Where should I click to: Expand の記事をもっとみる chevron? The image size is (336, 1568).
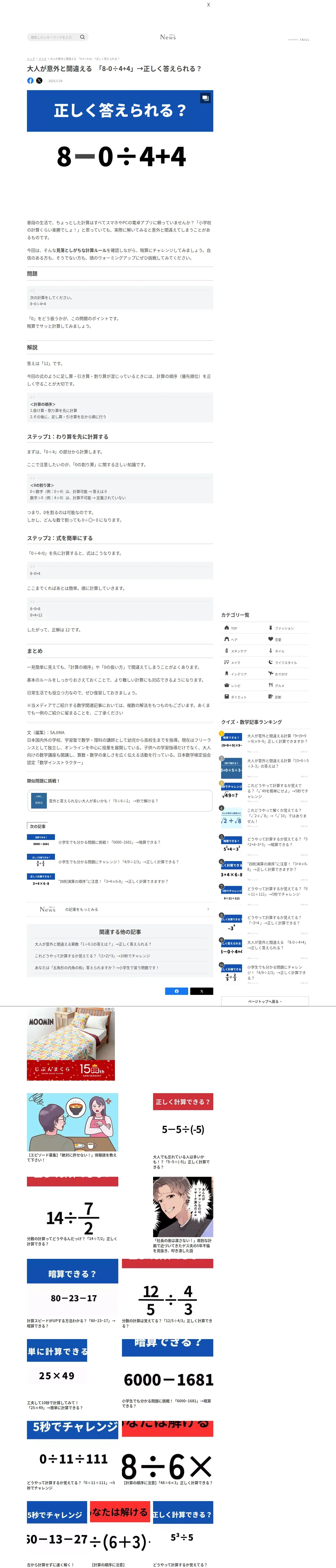(208, 909)
